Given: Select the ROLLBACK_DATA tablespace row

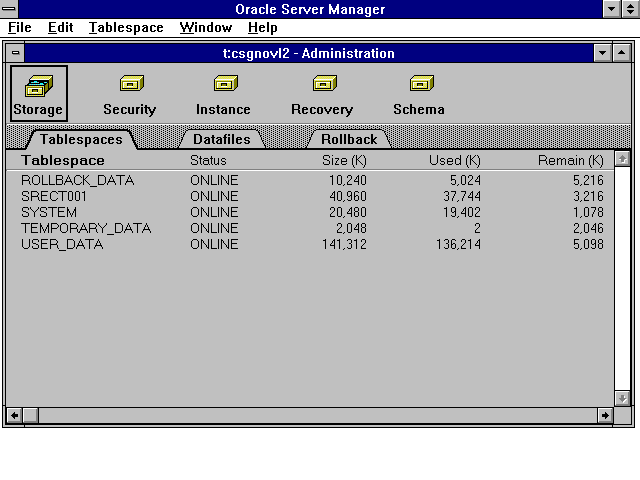Looking at the screenshot, I should (77, 180).
